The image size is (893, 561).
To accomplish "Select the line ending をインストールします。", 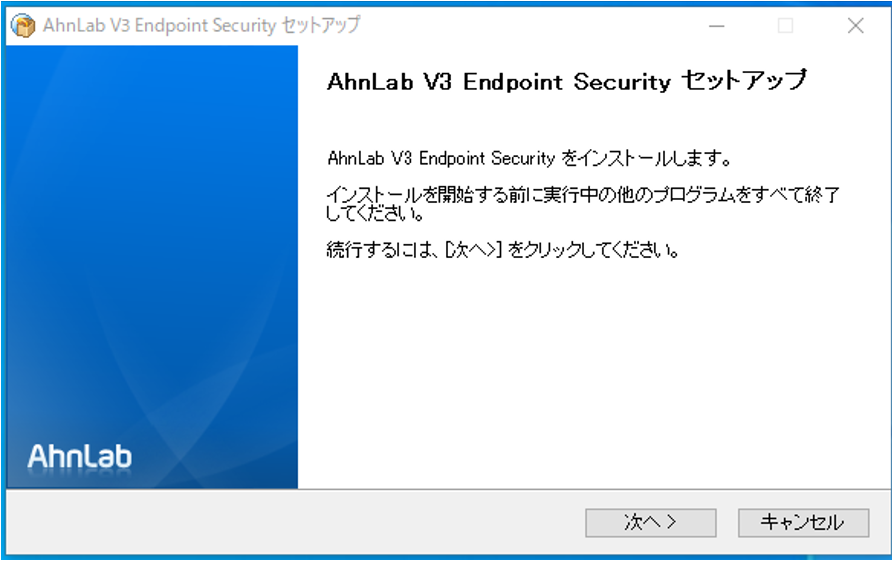I will (x=529, y=158).
